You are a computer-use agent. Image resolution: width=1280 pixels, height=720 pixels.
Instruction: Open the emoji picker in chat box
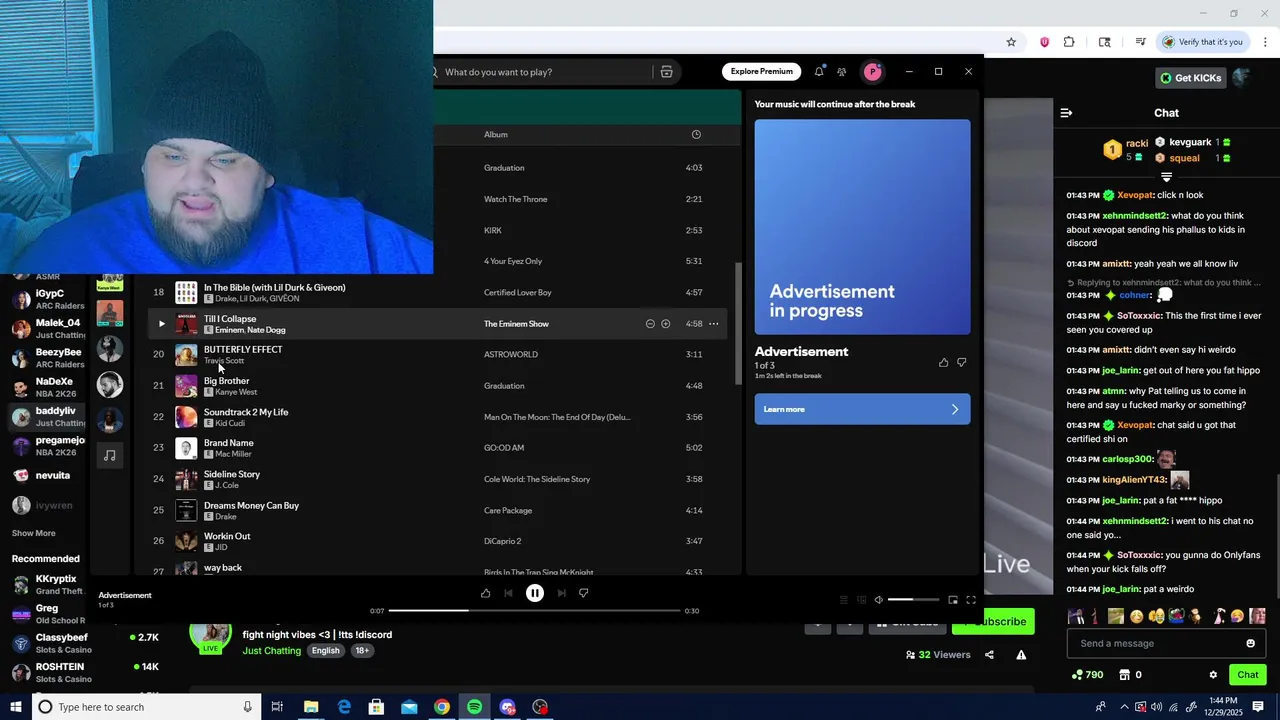tap(1250, 643)
